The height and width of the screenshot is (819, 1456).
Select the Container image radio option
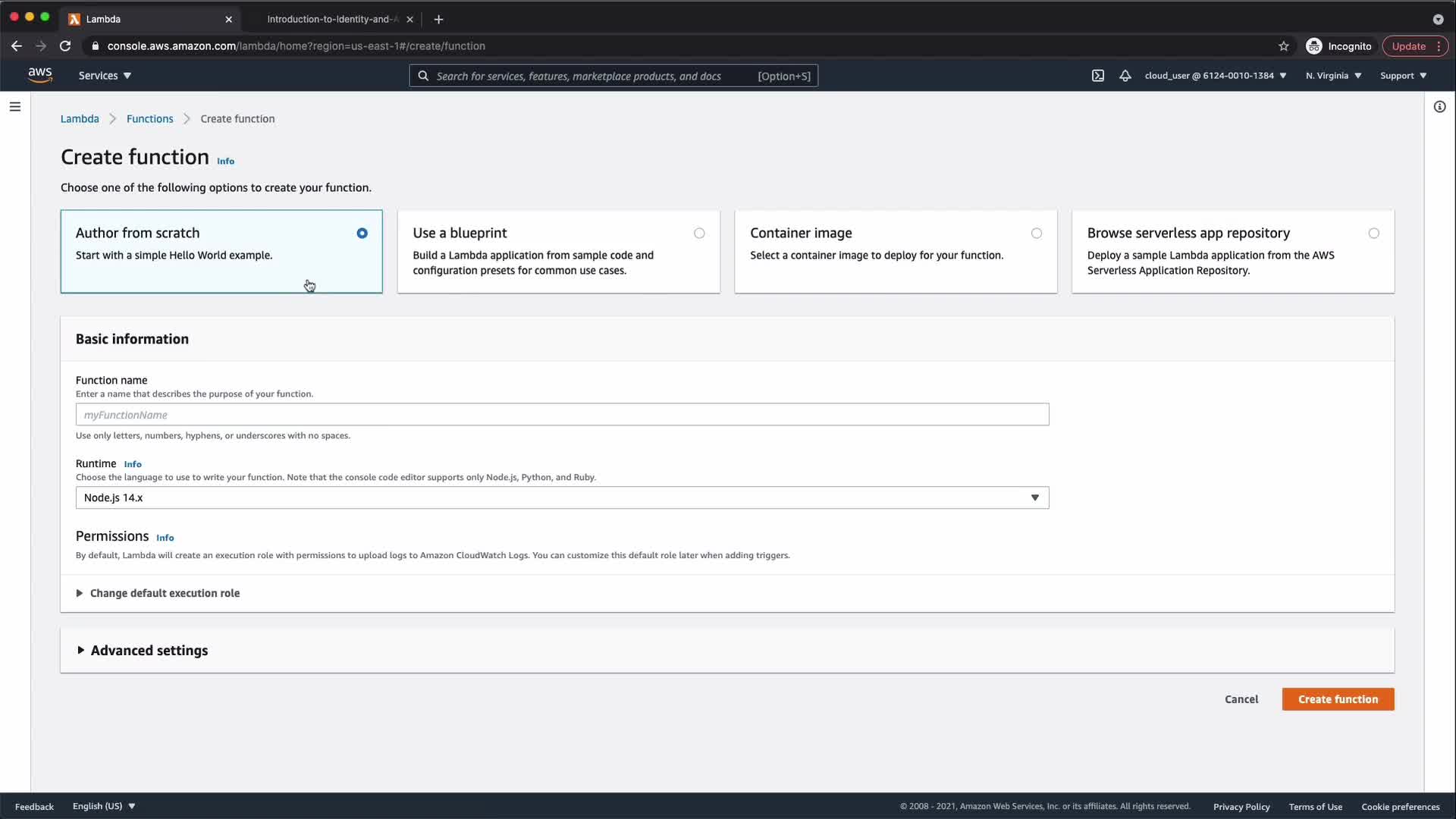click(x=1036, y=234)
